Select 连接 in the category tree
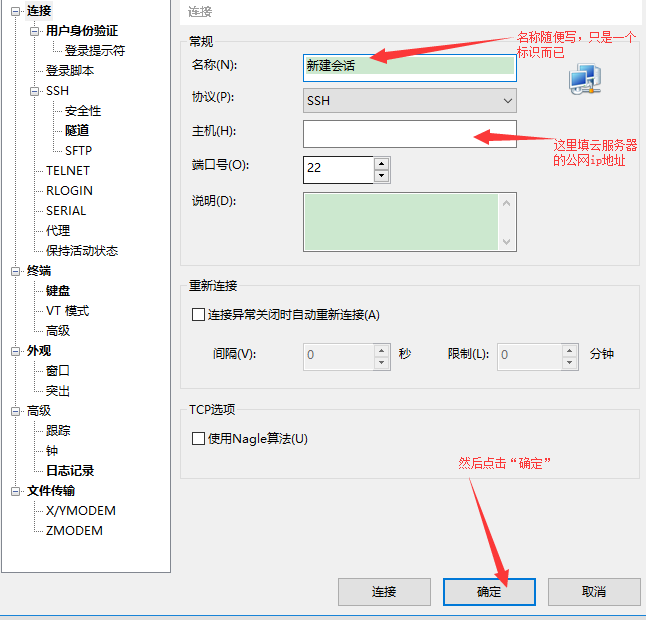 [39, 11]
